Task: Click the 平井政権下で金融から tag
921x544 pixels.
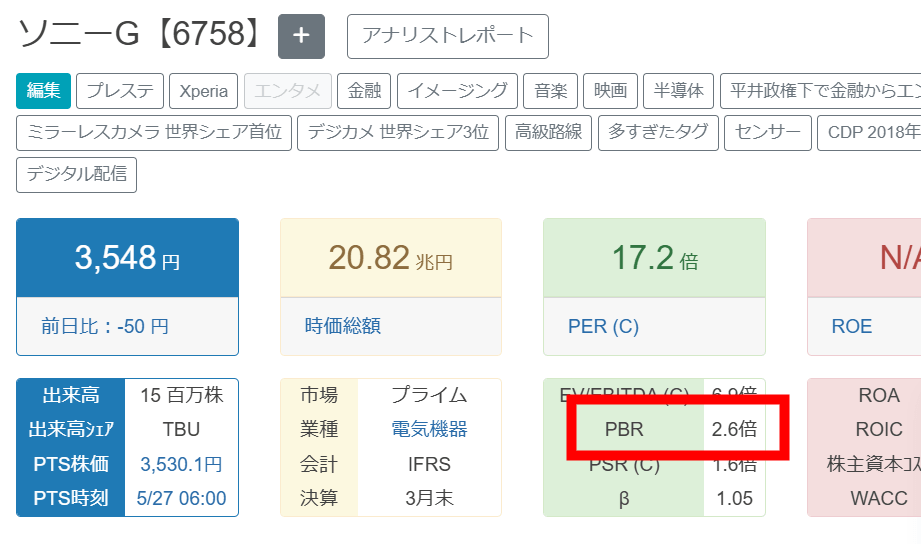Action: coord(821,91)
